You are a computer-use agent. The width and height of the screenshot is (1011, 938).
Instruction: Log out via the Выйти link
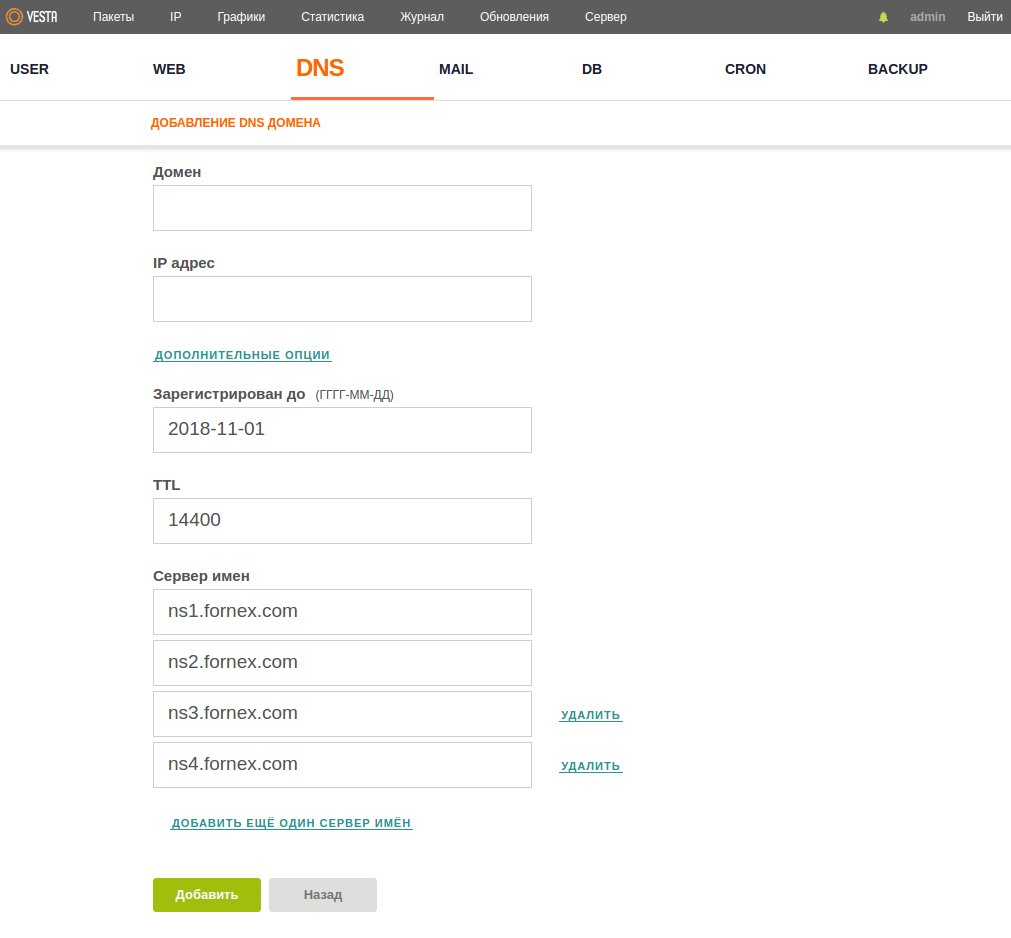click(x=985, y=17)
